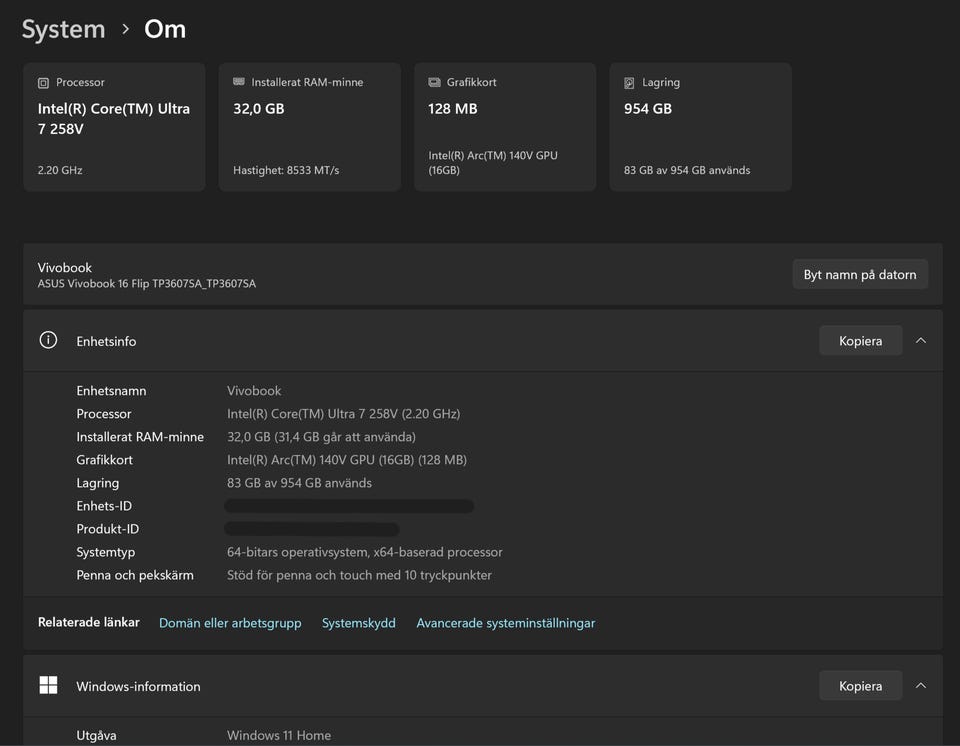Open the Lagring 954 GB card
This screenshot has width=960, height=746.
[700, 127]
